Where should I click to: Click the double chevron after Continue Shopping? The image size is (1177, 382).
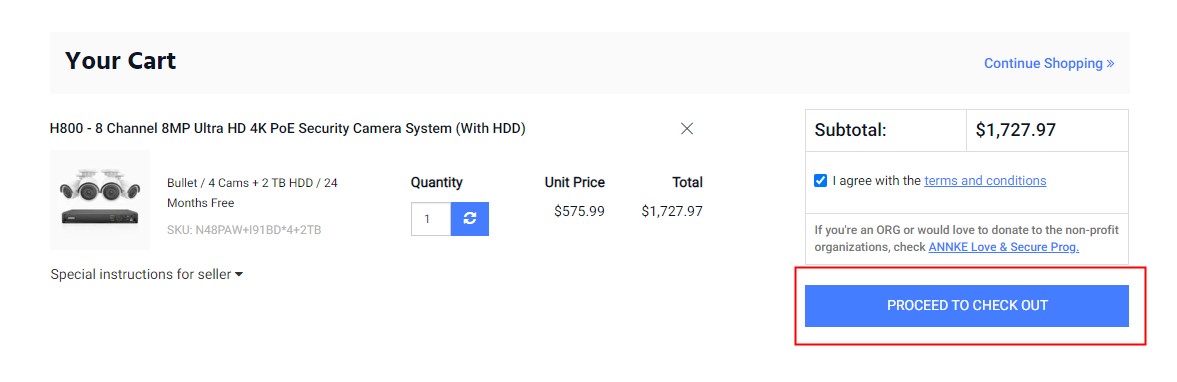click(1110, 63)
